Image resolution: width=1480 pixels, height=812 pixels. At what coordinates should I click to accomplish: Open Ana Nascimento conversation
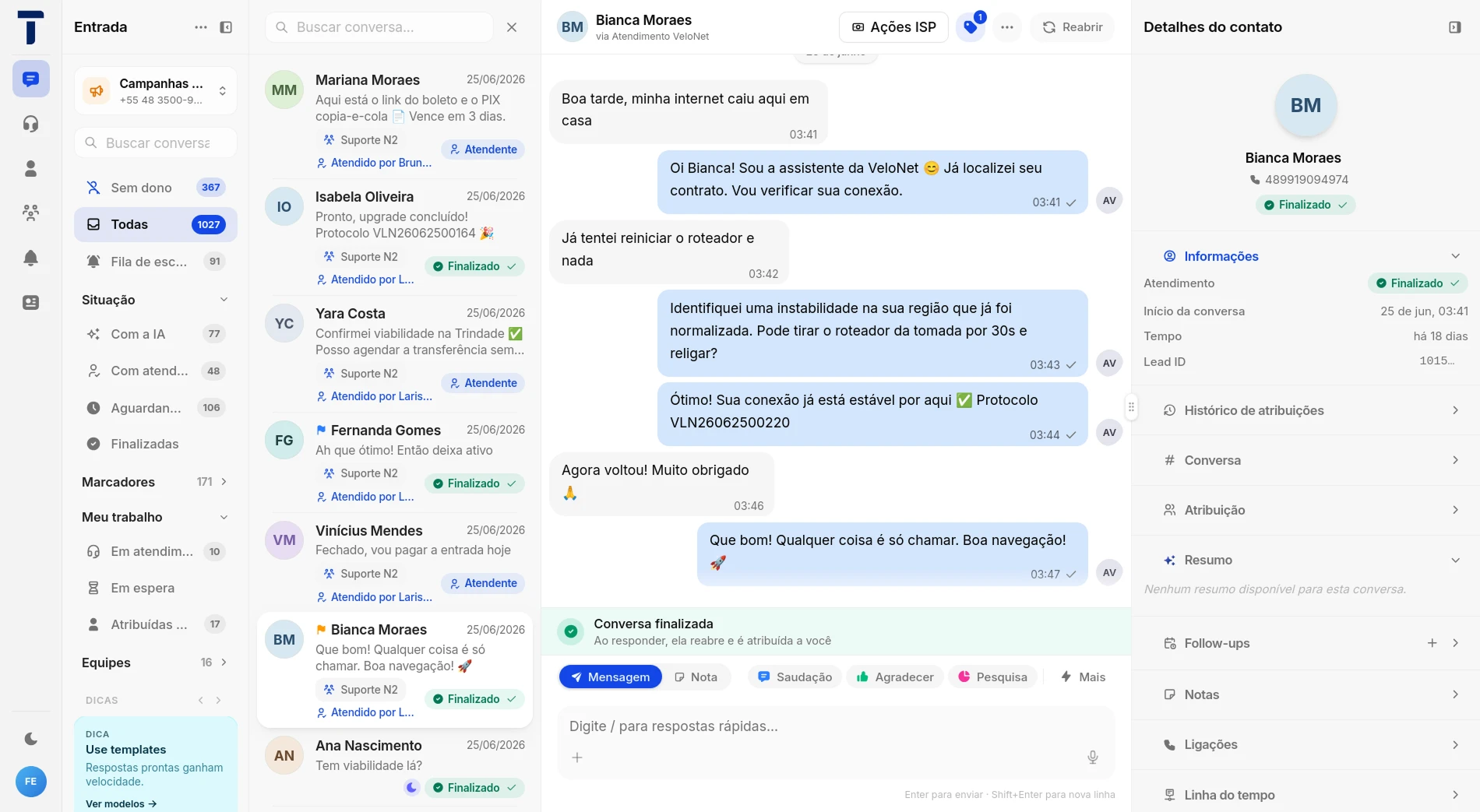(395, 767)
